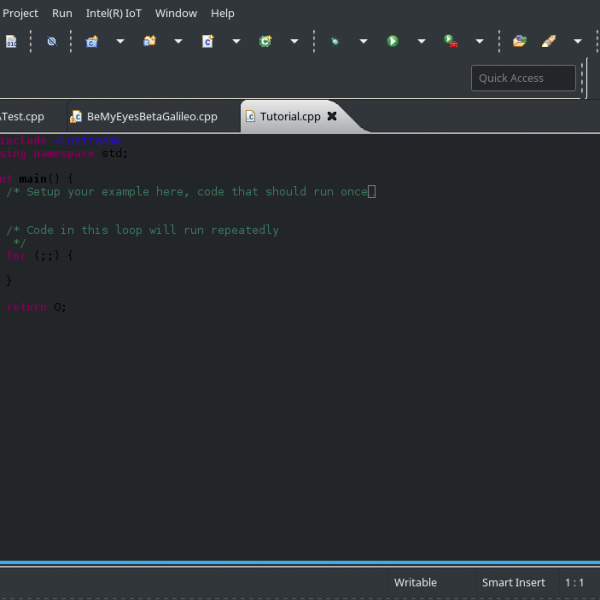Switch to the BeMyEyesBetaGalileo.cpp tab
The image size is (600, 600).
click(152, 117)
